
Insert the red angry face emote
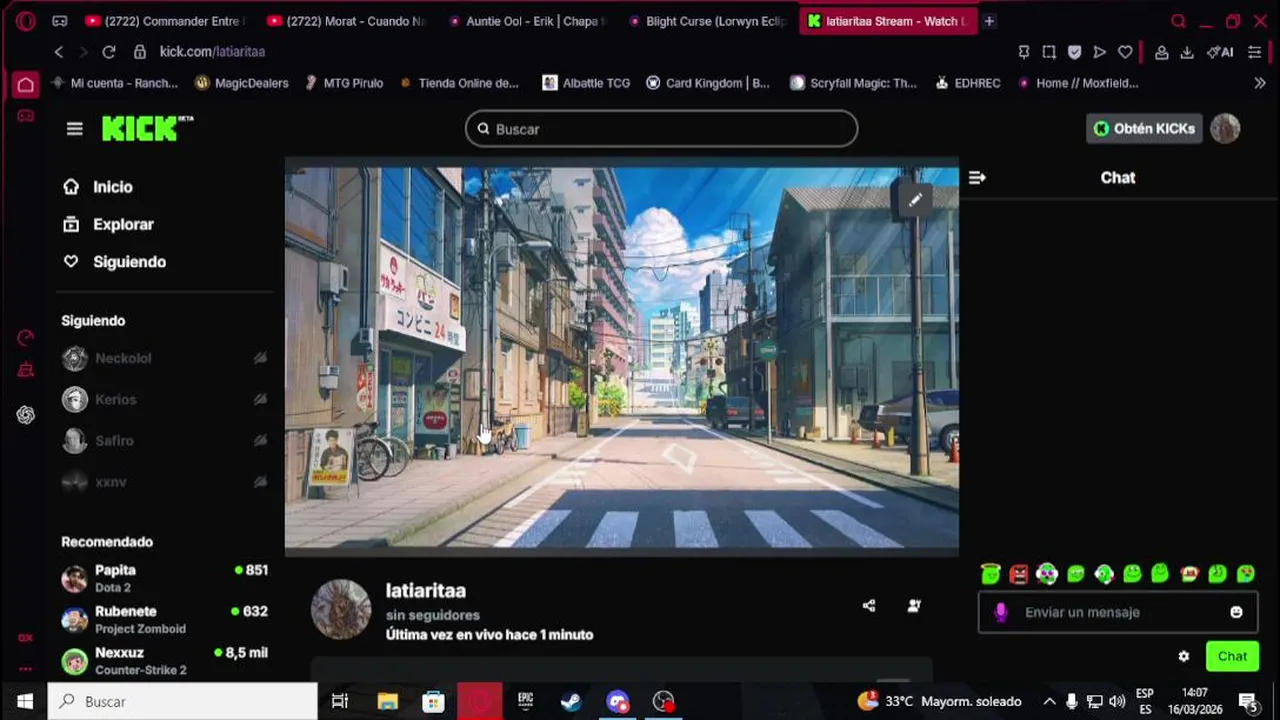coord(1018,574)
